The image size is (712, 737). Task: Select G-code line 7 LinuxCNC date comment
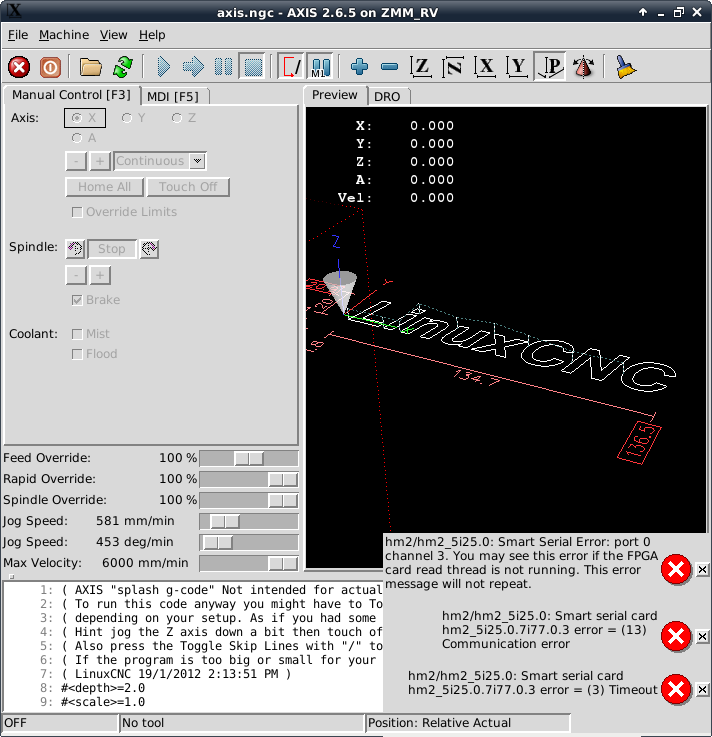pyautogui.click(x=176, y=674)
